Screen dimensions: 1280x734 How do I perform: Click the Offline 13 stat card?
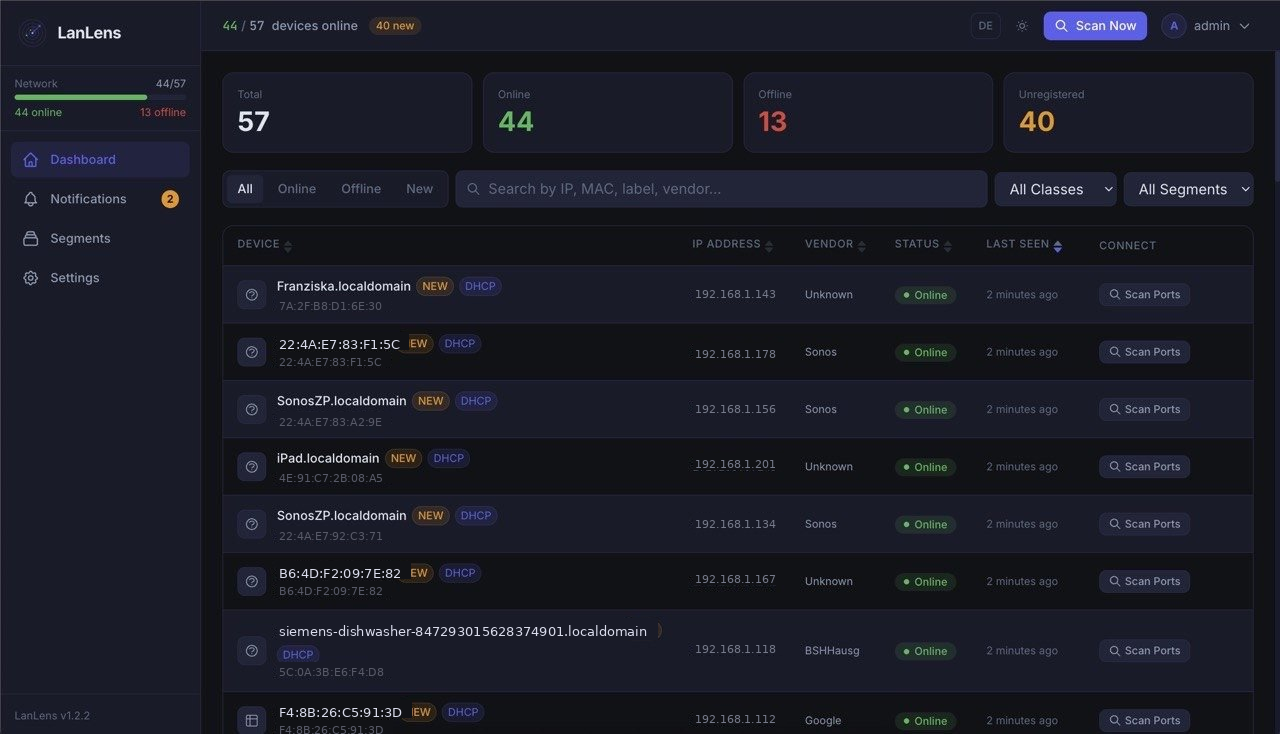(x=868, y=112)
